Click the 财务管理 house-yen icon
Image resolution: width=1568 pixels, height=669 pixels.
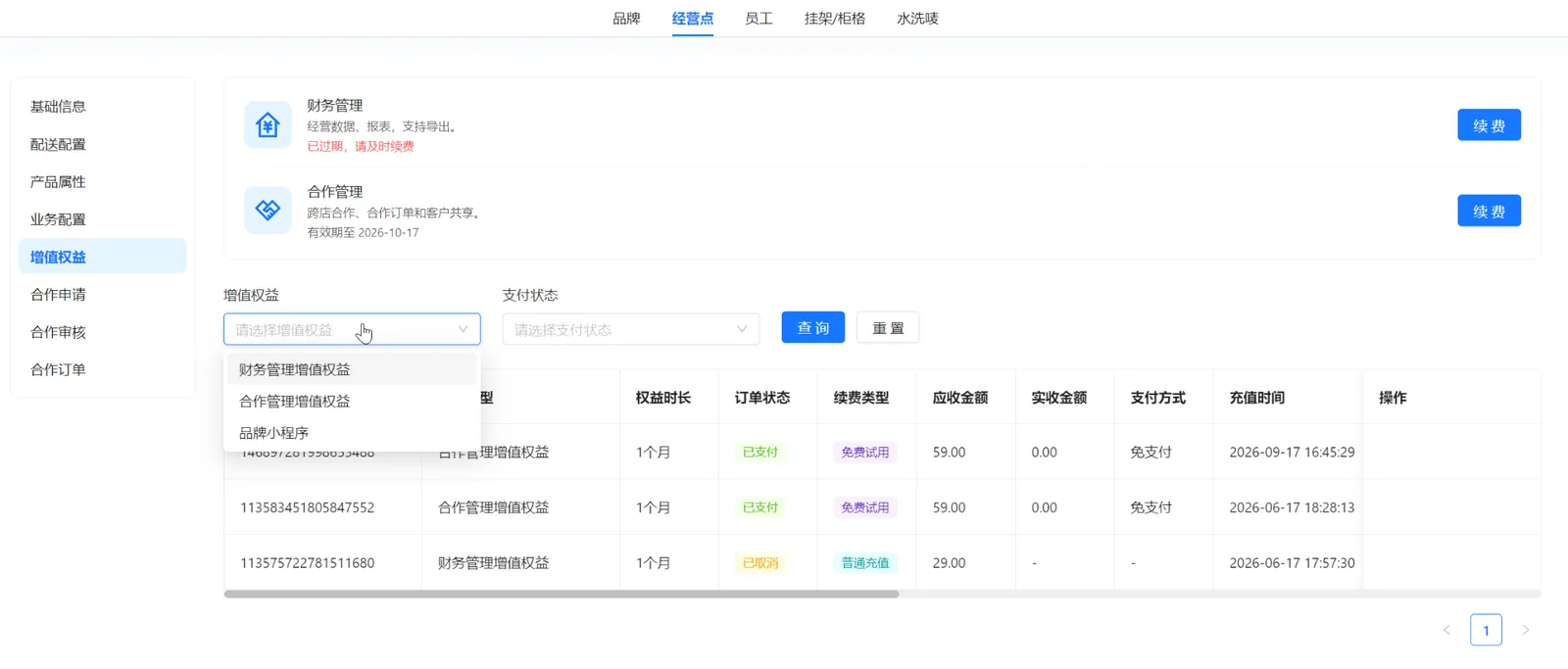click(268, 124)
